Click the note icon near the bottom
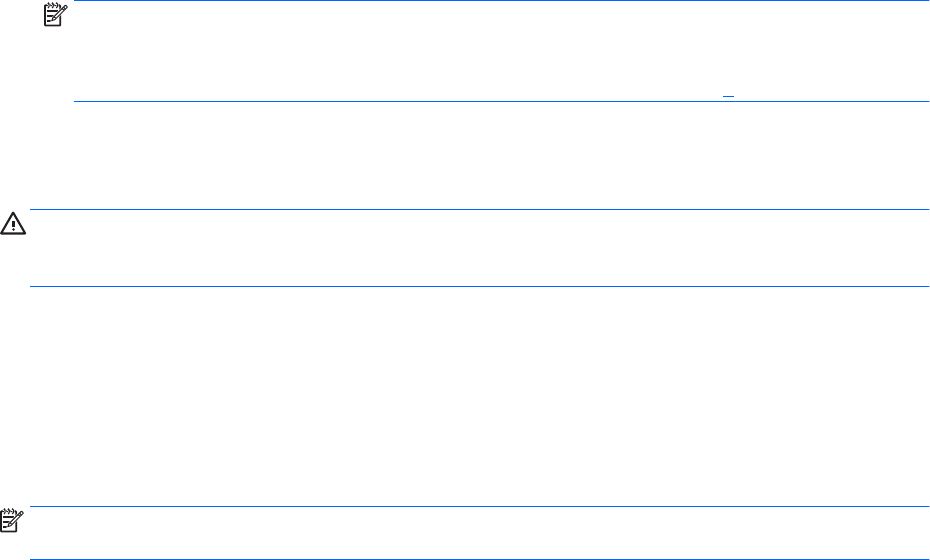This screenshot has height=560, width=930. point(11,522)
